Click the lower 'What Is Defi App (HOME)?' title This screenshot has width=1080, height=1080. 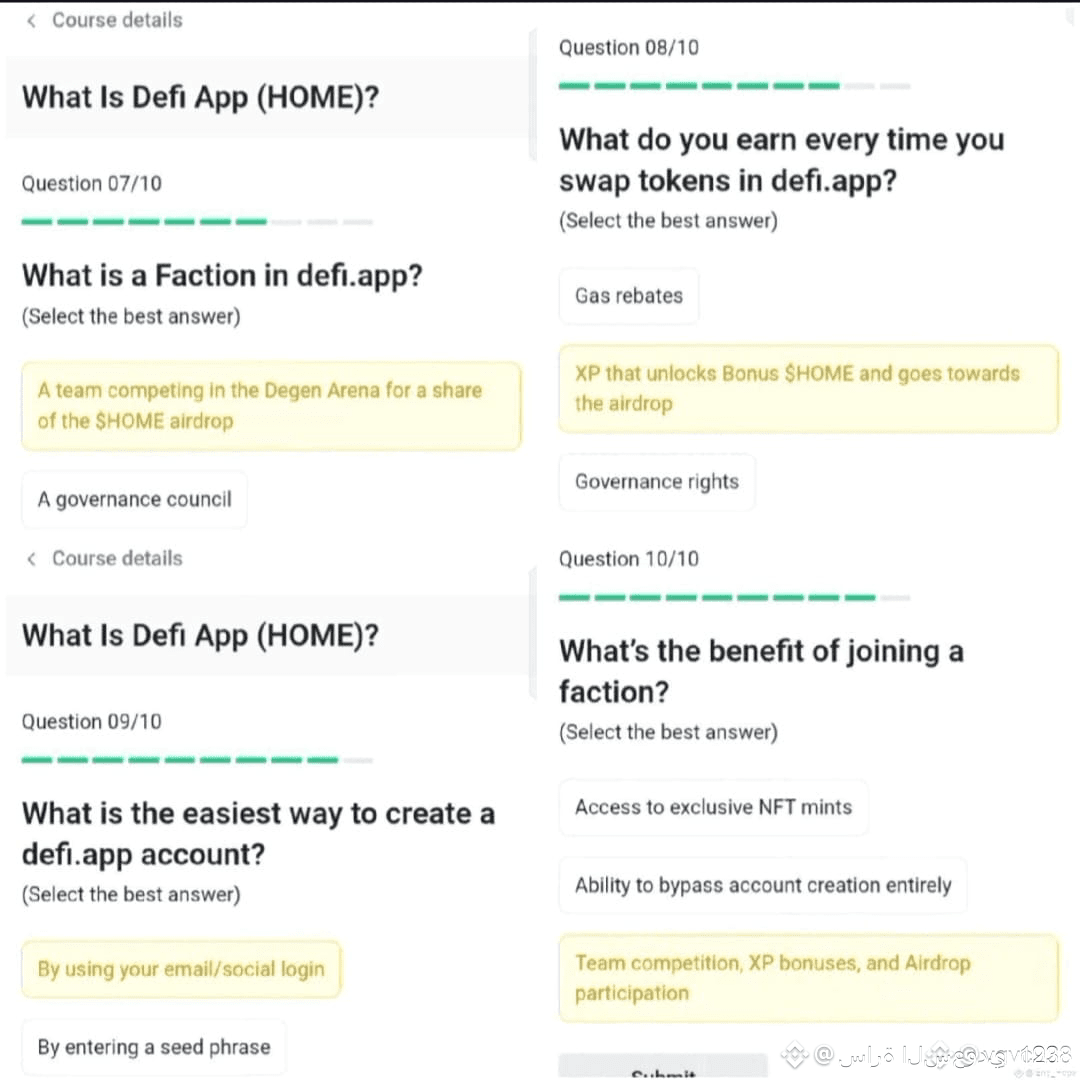[x=200, y=636]
